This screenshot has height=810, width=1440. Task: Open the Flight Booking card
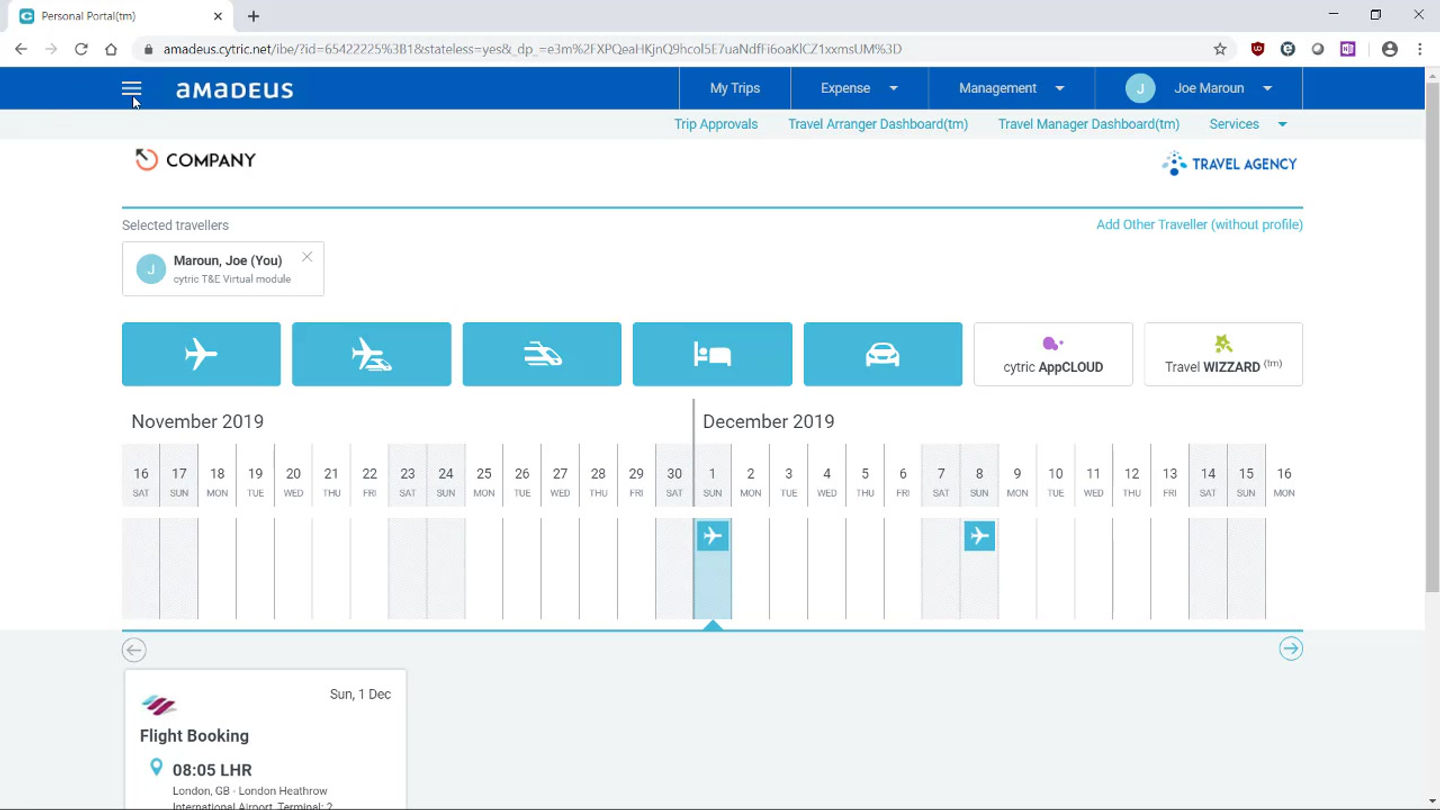pyautogui.click(x=265, y=740)
